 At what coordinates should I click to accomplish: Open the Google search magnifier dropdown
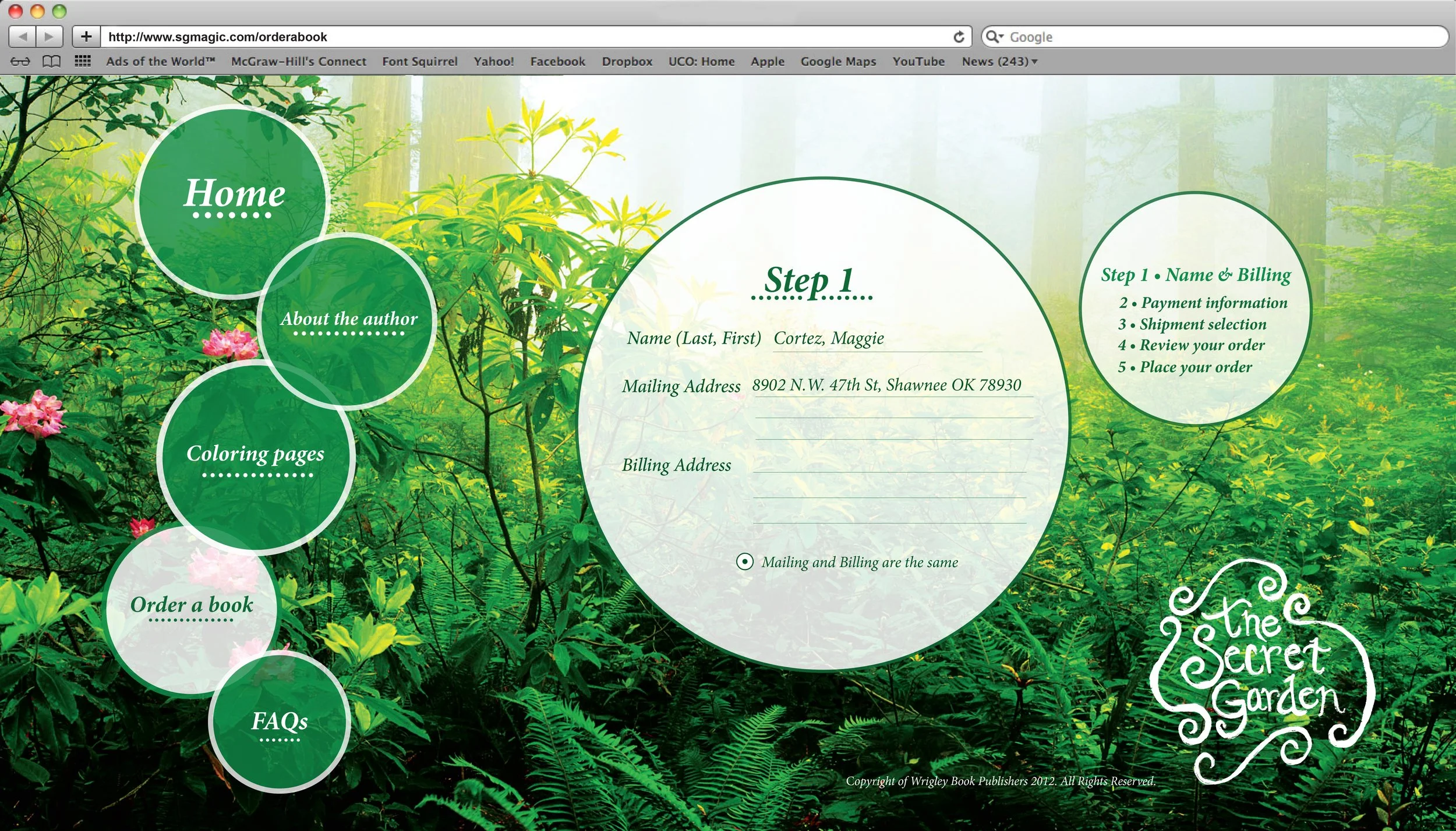(x=994, y=37)
